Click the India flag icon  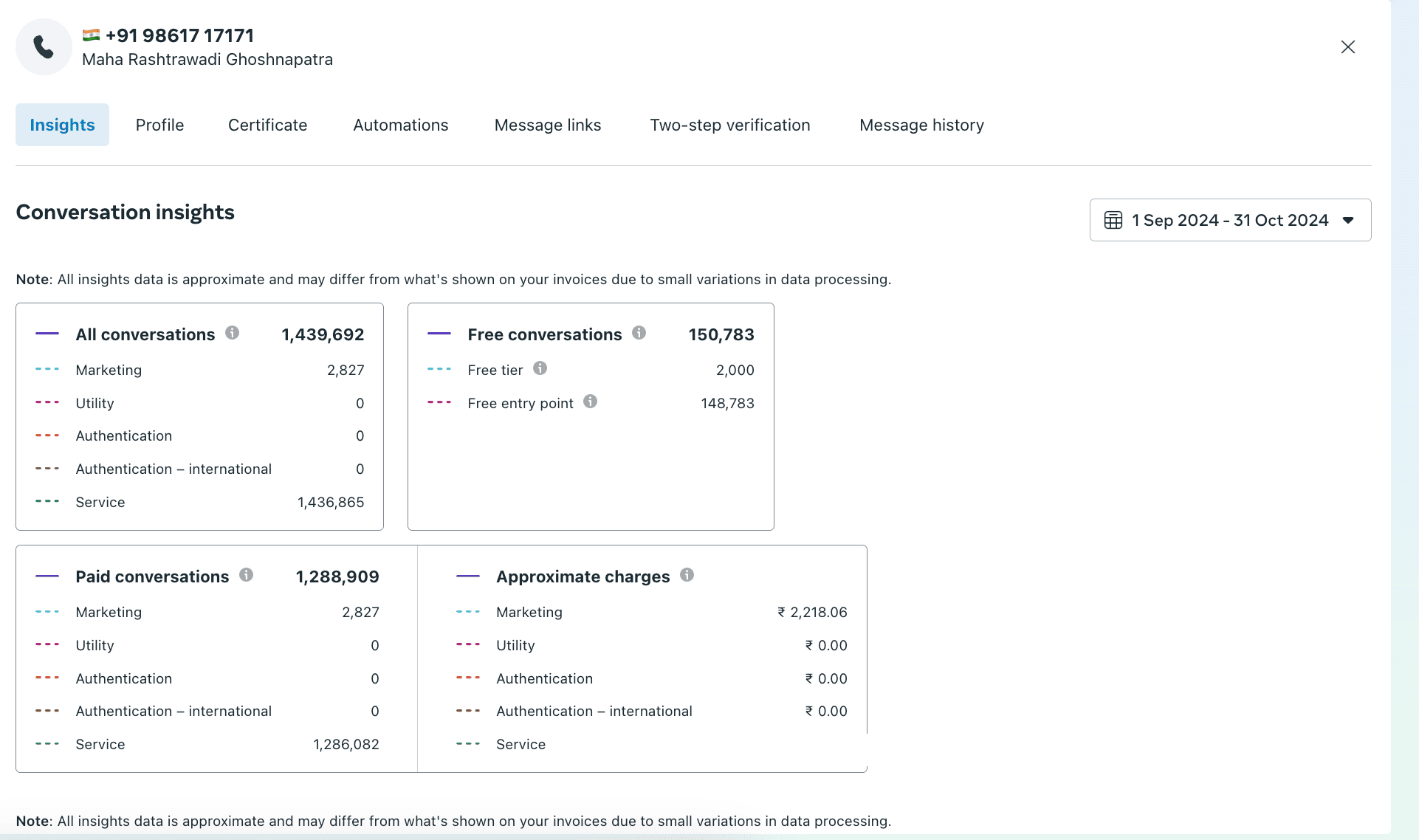[x=91, y=35]
